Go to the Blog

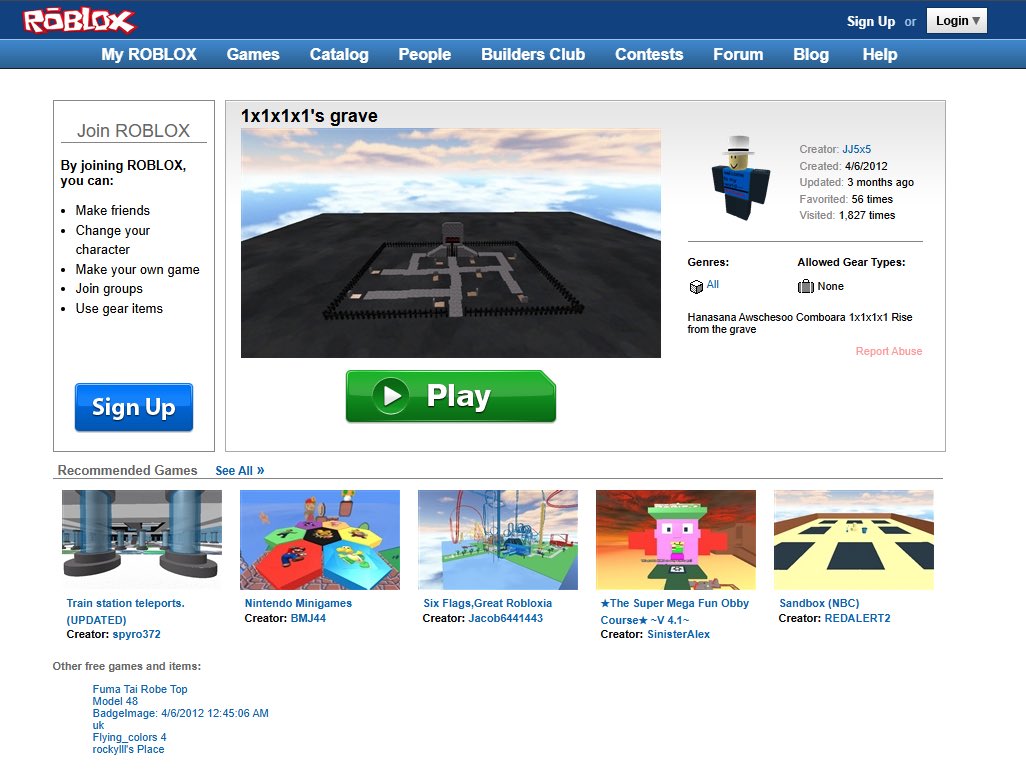pyautogui.click(x=811, y=54)
